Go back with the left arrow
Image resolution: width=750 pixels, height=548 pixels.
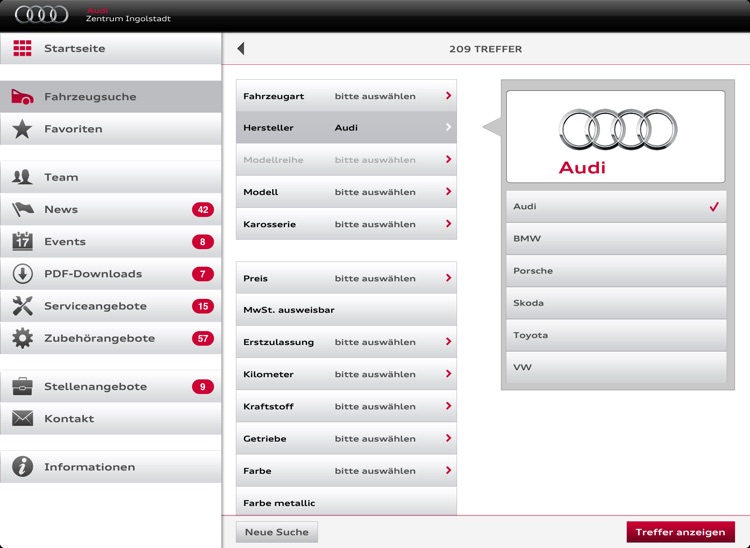pos(241,49)
